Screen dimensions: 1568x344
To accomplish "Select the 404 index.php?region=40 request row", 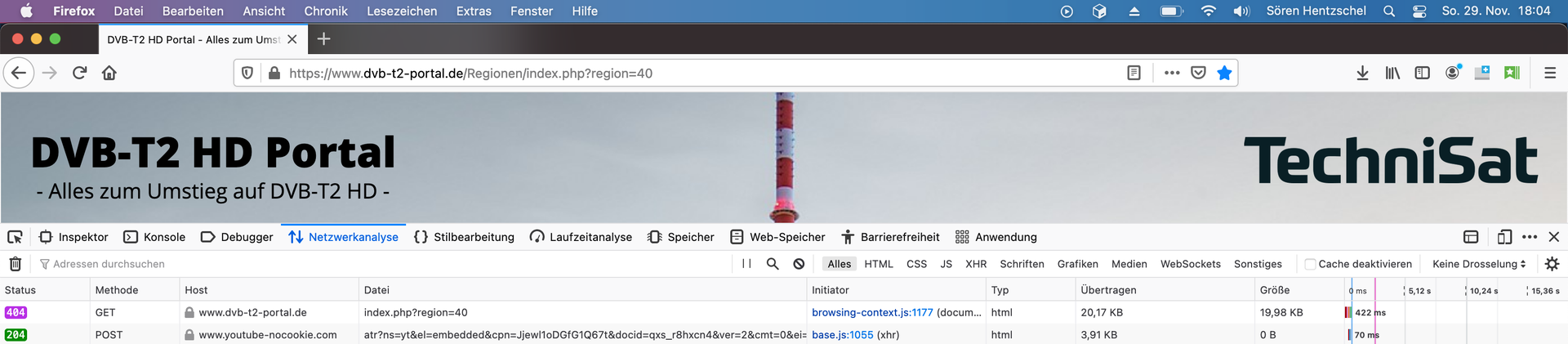I will click(x=784, y=312).
